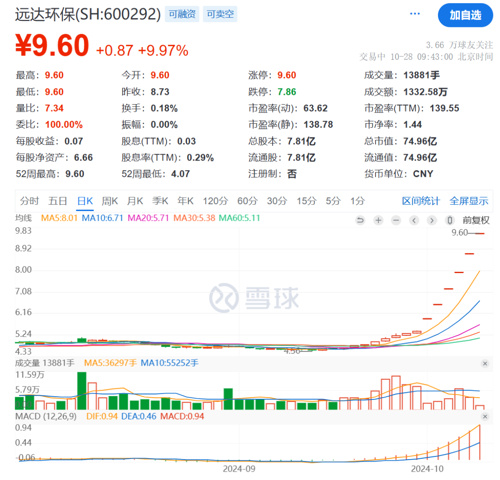500x480 pixels.
Task: Move chart right with the right chevron
Action: tap(432, 220)
